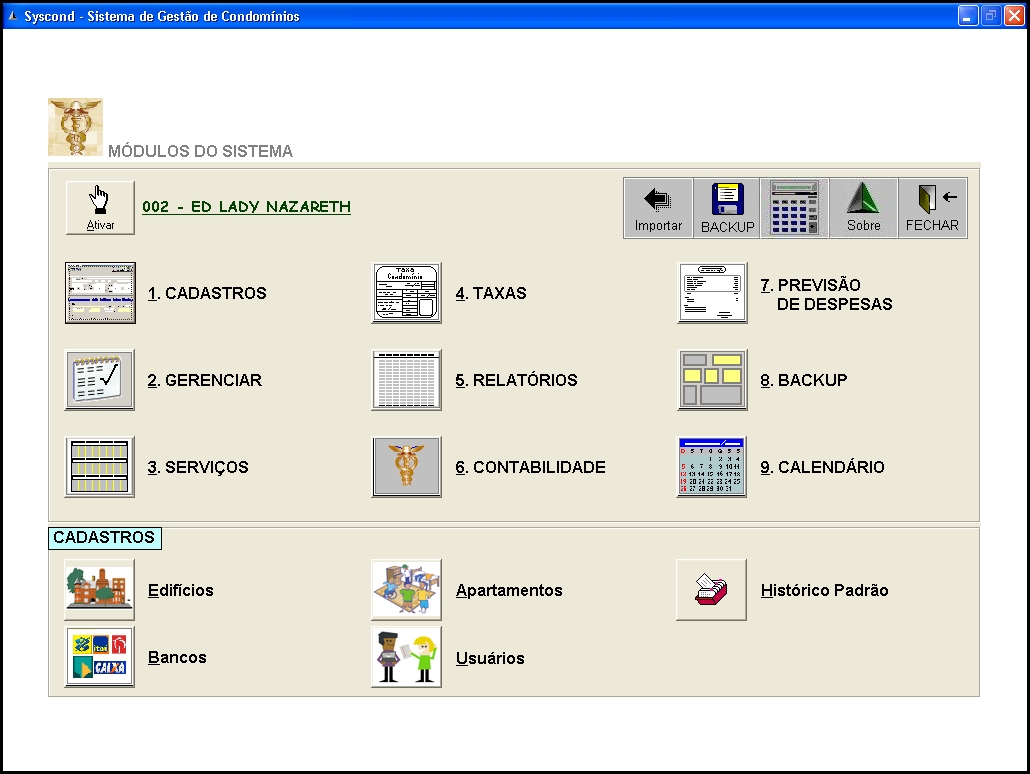Click the Importar toolbar button

[658, 208]
